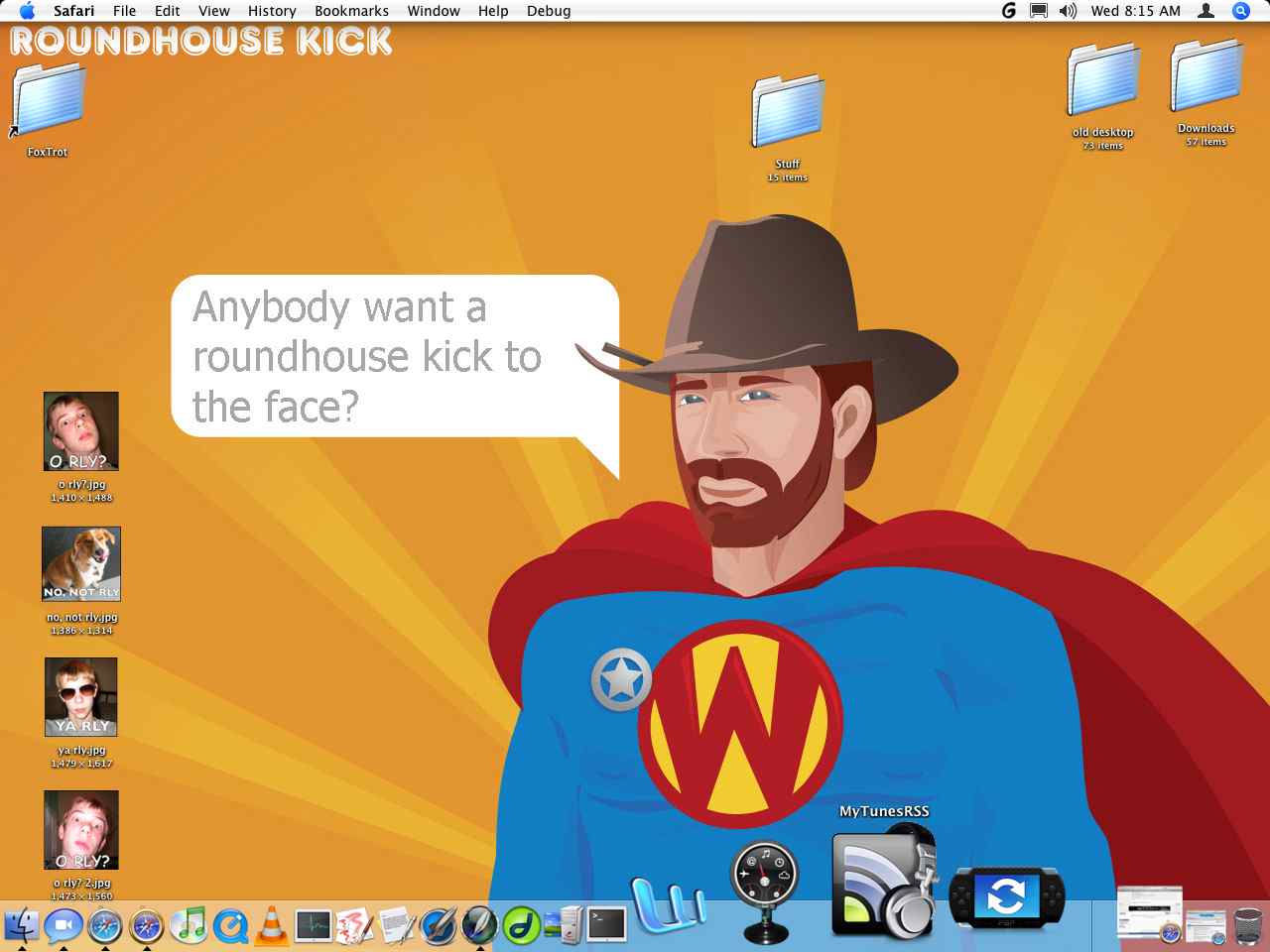
Task: Open the Stuff folder on desktop
Action: 788,111
